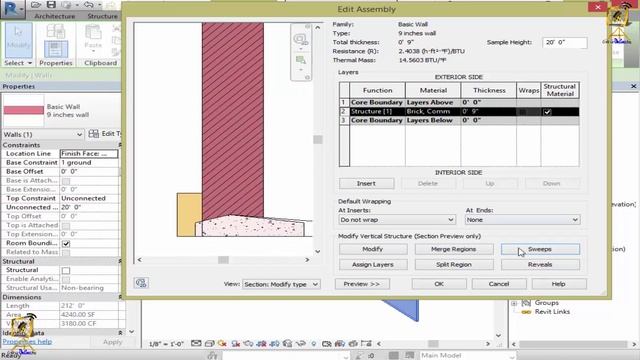Click the Assign Layers button
Image resolution: width=640 pixels, height=360 pixels.
point(373,264)
